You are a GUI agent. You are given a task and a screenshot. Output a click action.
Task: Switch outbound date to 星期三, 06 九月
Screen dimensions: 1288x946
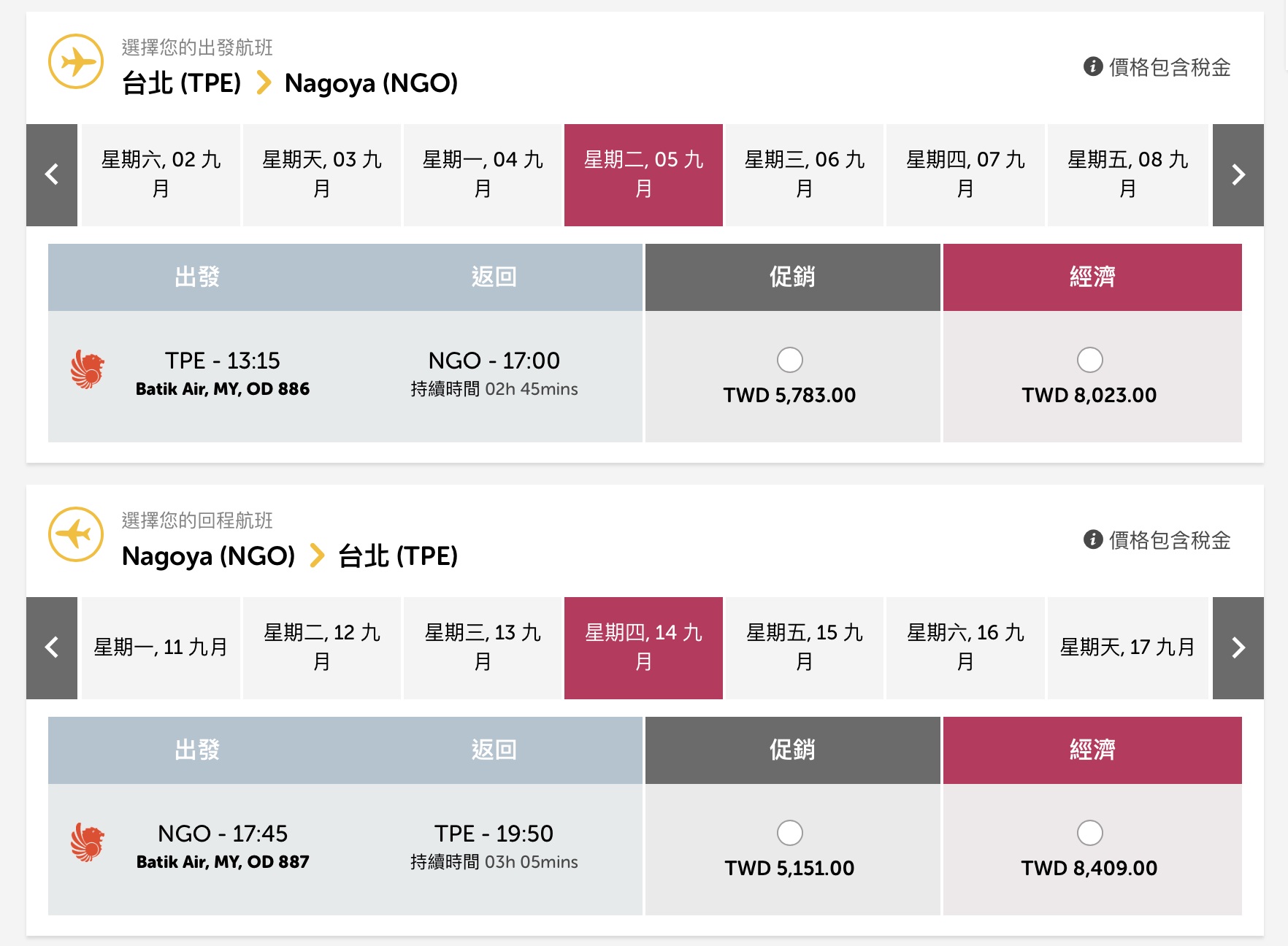pos(804,174)
